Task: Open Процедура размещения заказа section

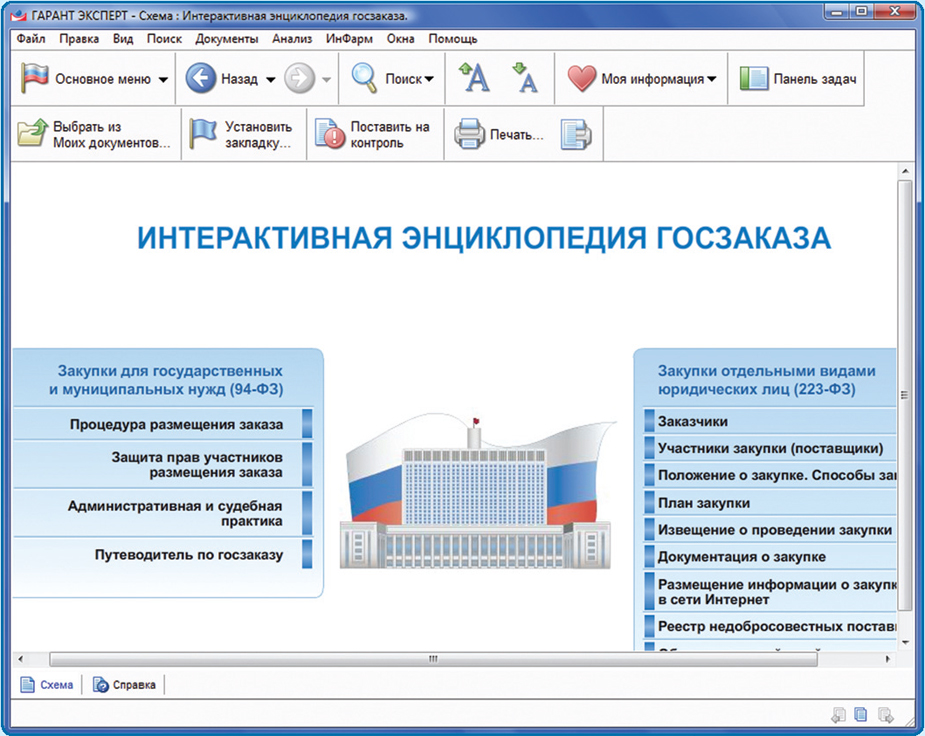Action: click(176, 424)
